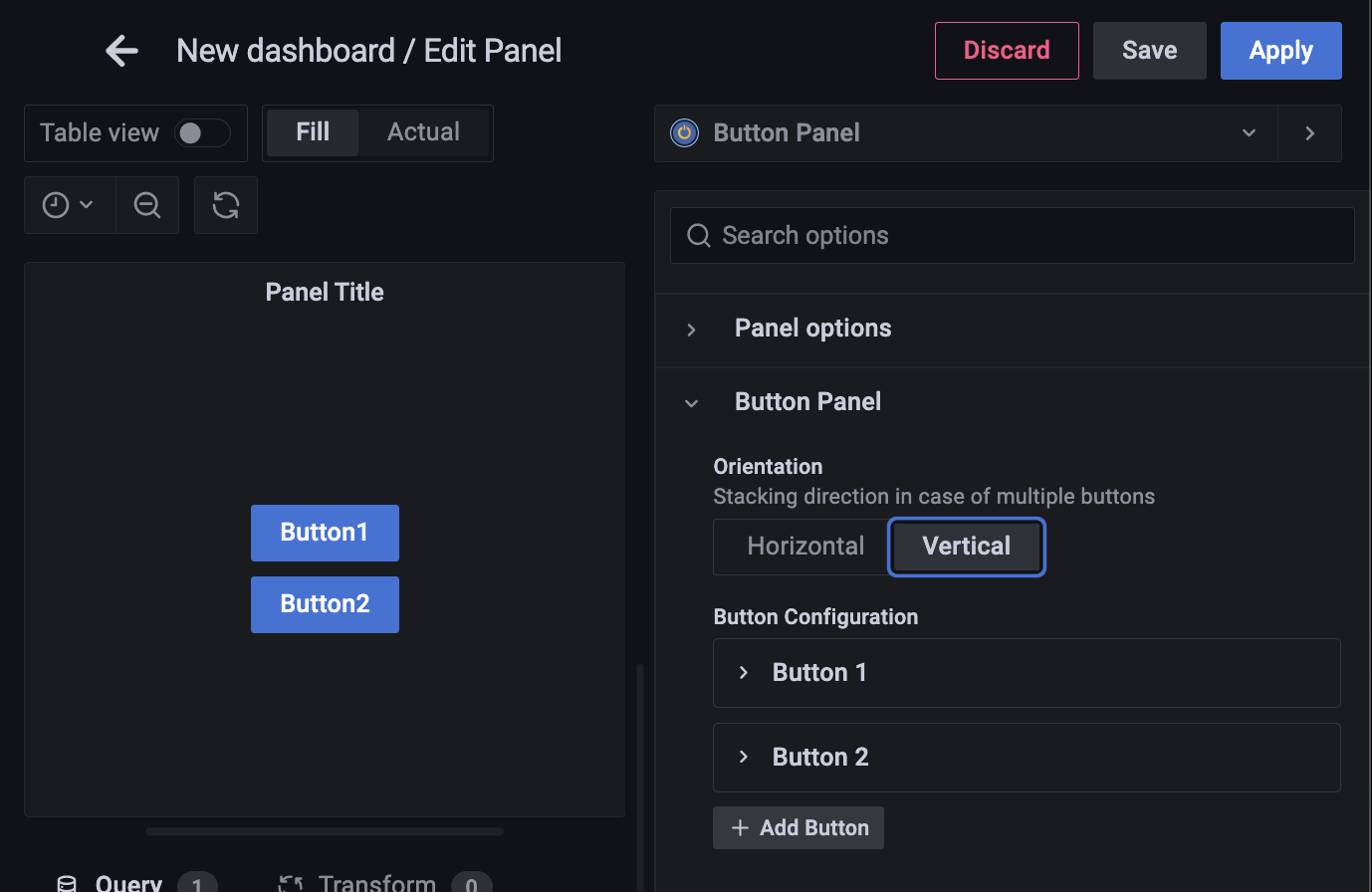
Task: Click the back arrow to exit panel editing
Action: click(120, 50)
